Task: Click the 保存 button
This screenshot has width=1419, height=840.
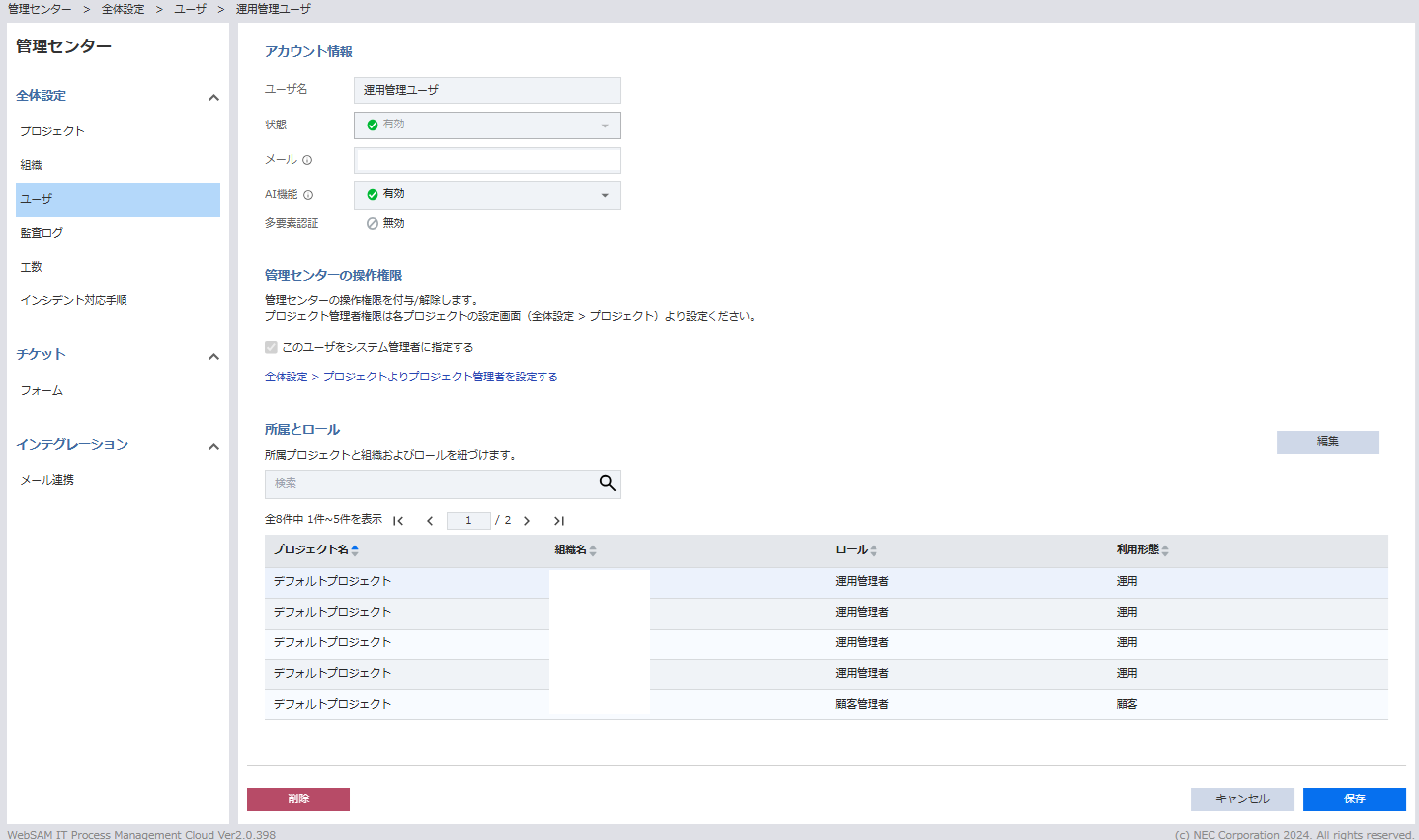Action: tap(1354, 798)
